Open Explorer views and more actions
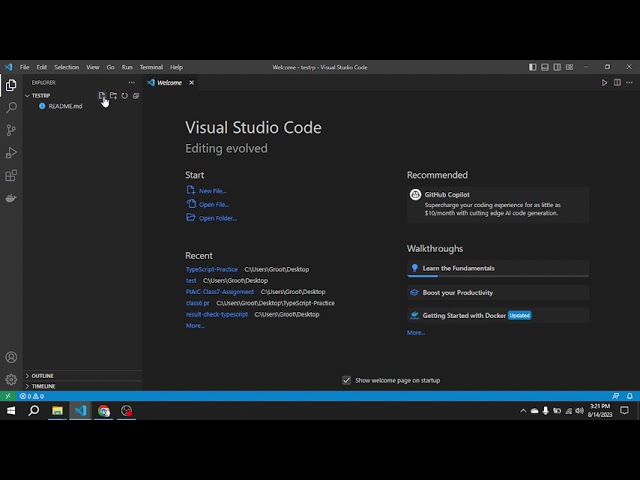Image resolution: width=640 pixels, height=480 pixels. pos(131,82)
